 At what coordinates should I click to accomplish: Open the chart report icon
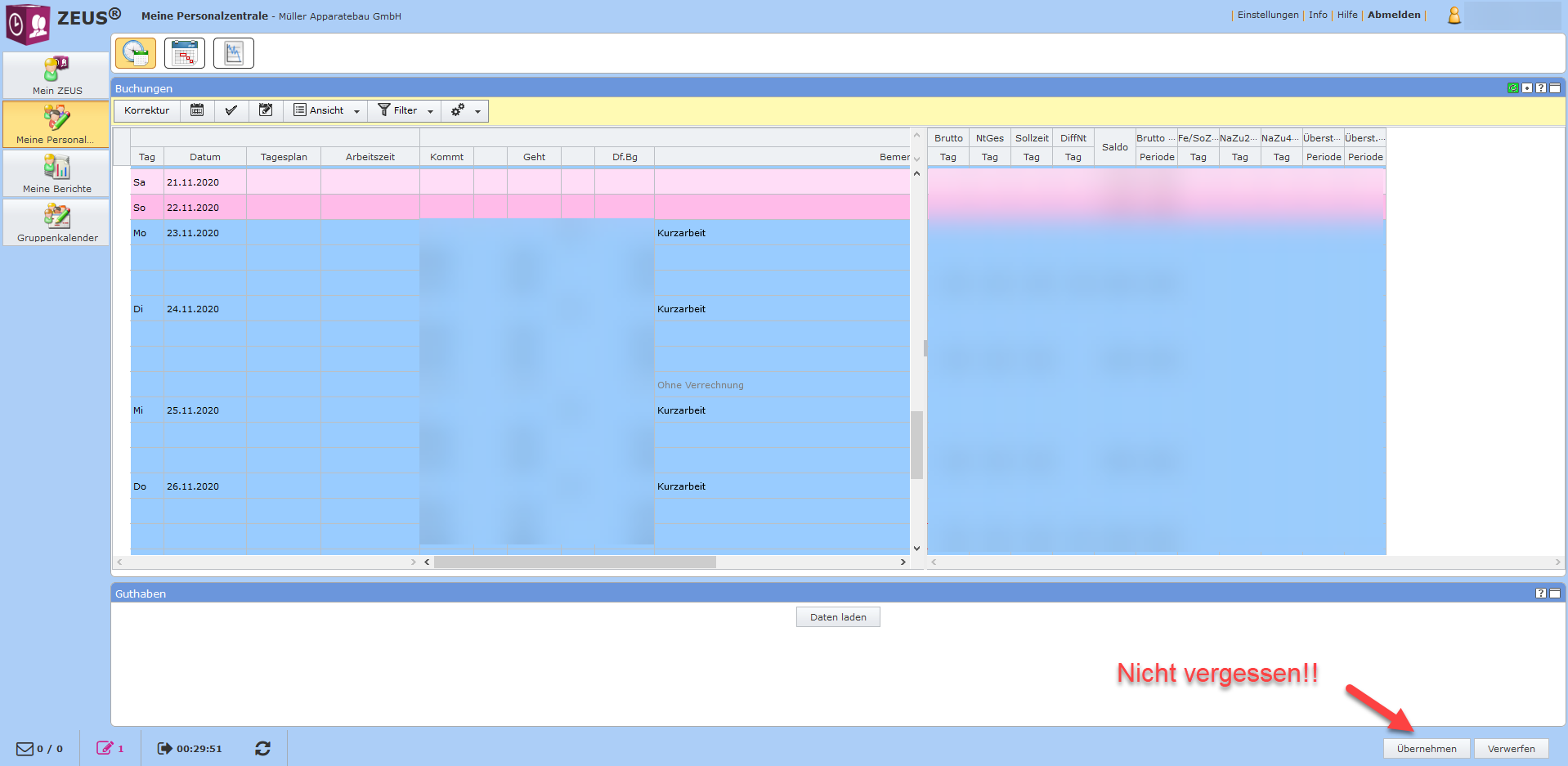(x=234, y=53)
